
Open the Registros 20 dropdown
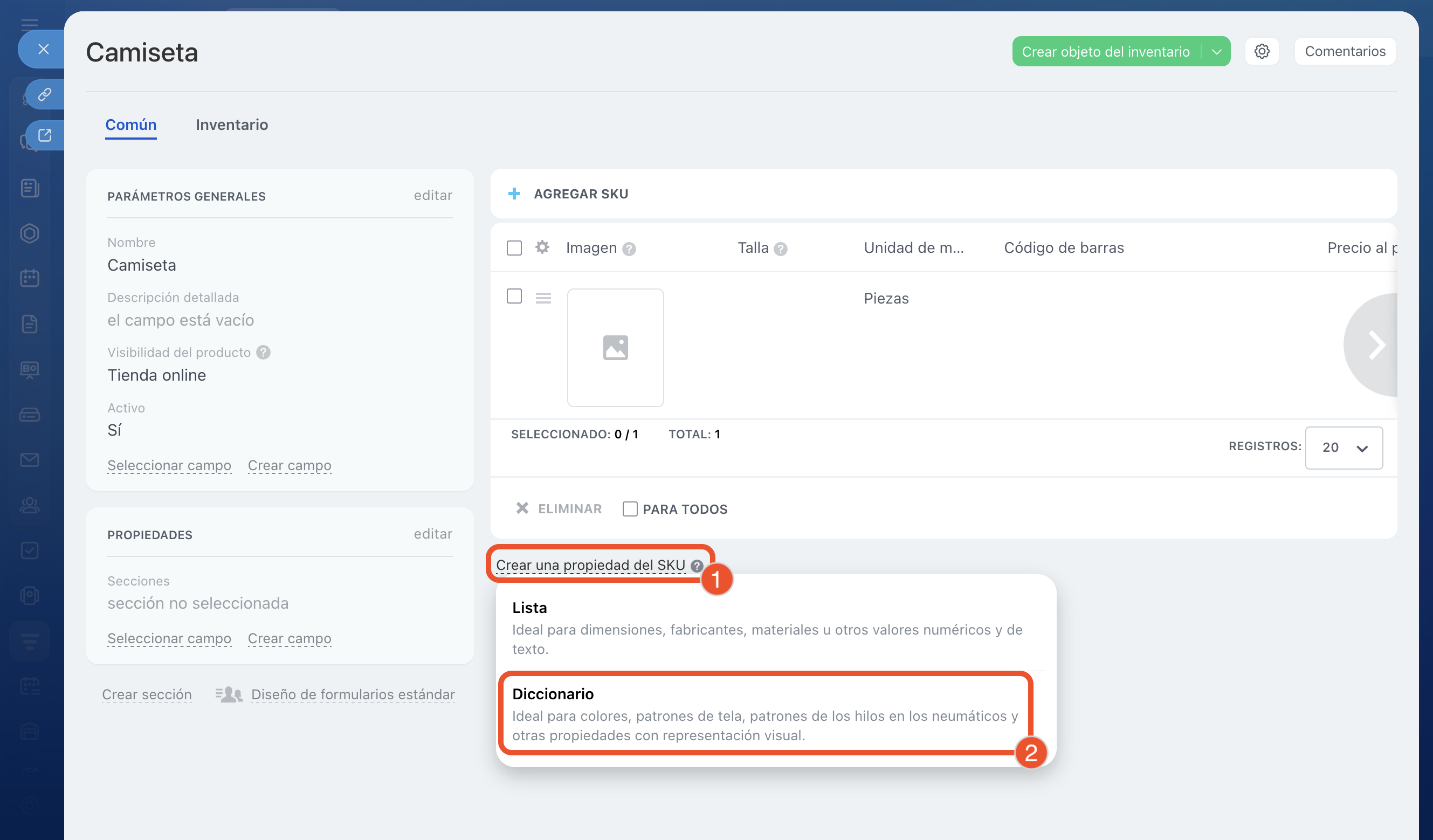(x=1343, y=447)
